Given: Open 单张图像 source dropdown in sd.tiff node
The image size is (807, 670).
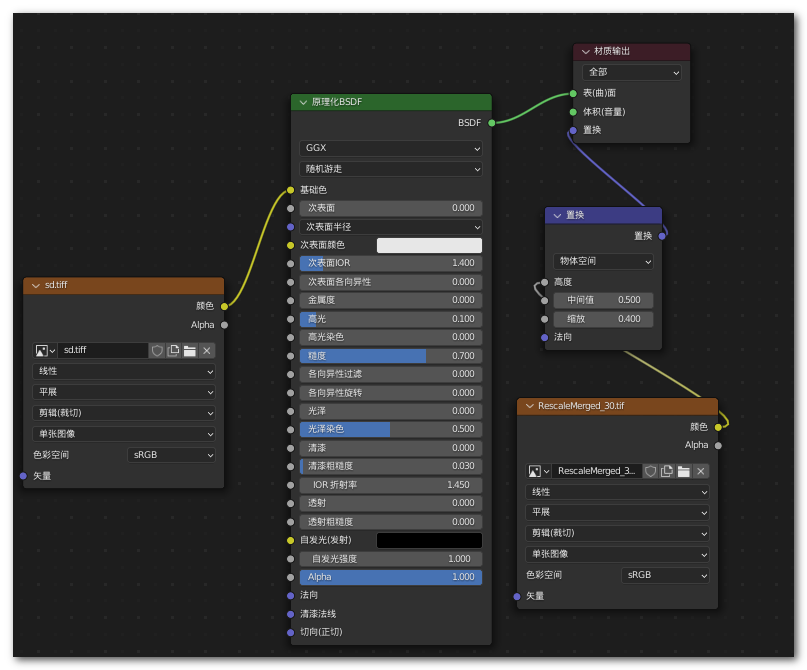Looking at the screenshot, I should (x=124, y=434).
